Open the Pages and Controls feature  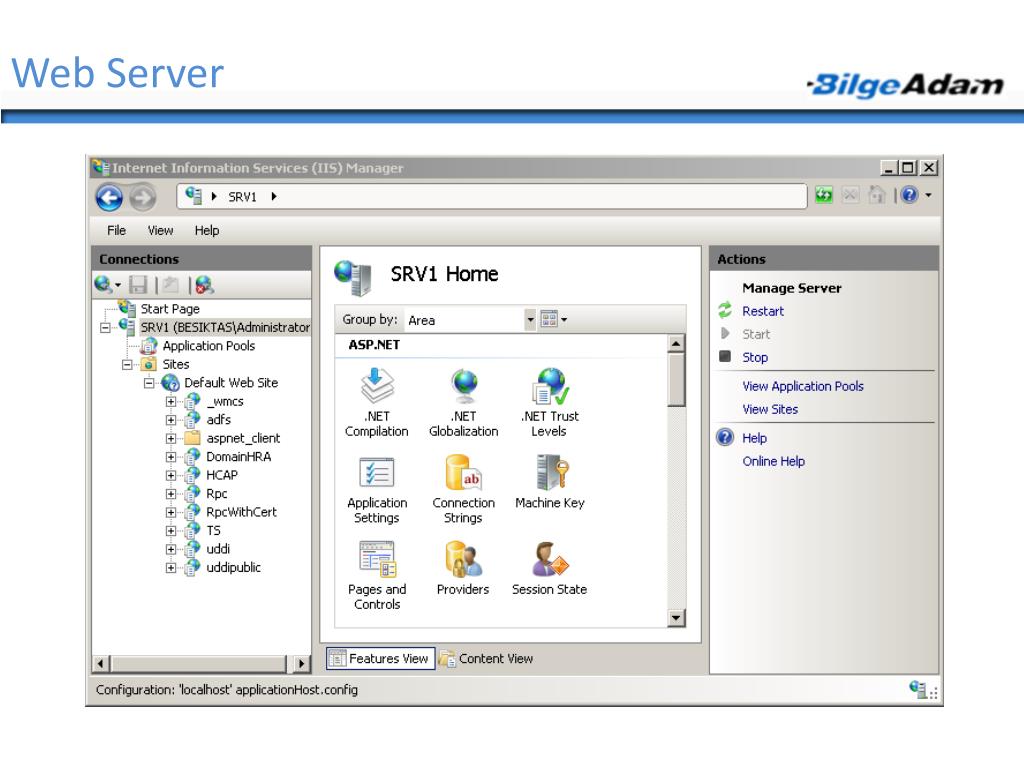click(x=377, y=576)
